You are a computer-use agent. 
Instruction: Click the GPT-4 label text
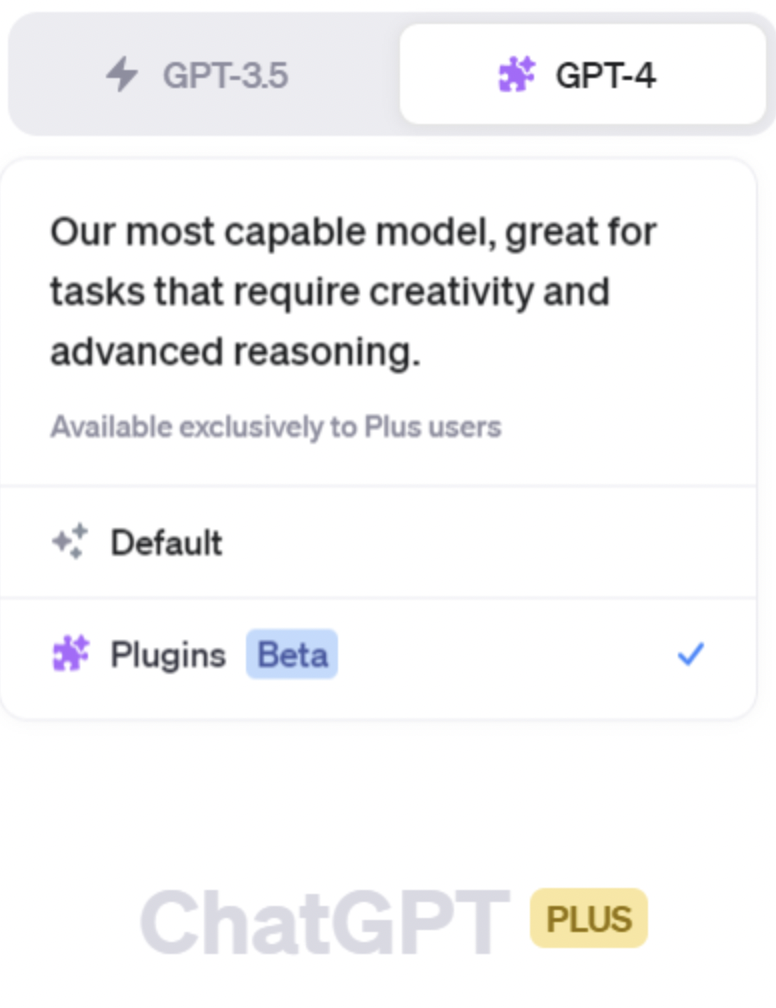tap(606, 75)
